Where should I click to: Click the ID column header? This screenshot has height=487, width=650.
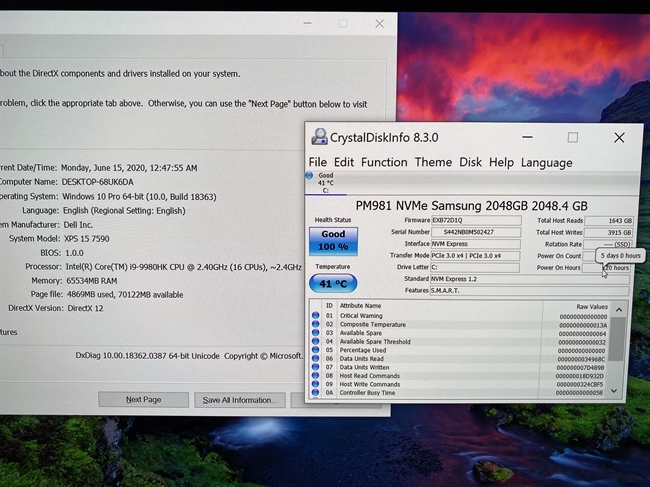click(329, 305)
